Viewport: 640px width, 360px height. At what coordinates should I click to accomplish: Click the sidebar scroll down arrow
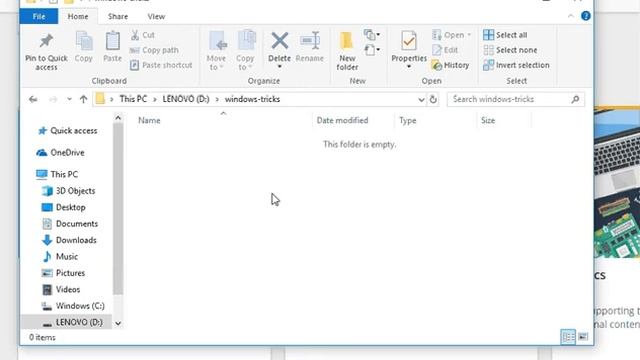[118, 323]
